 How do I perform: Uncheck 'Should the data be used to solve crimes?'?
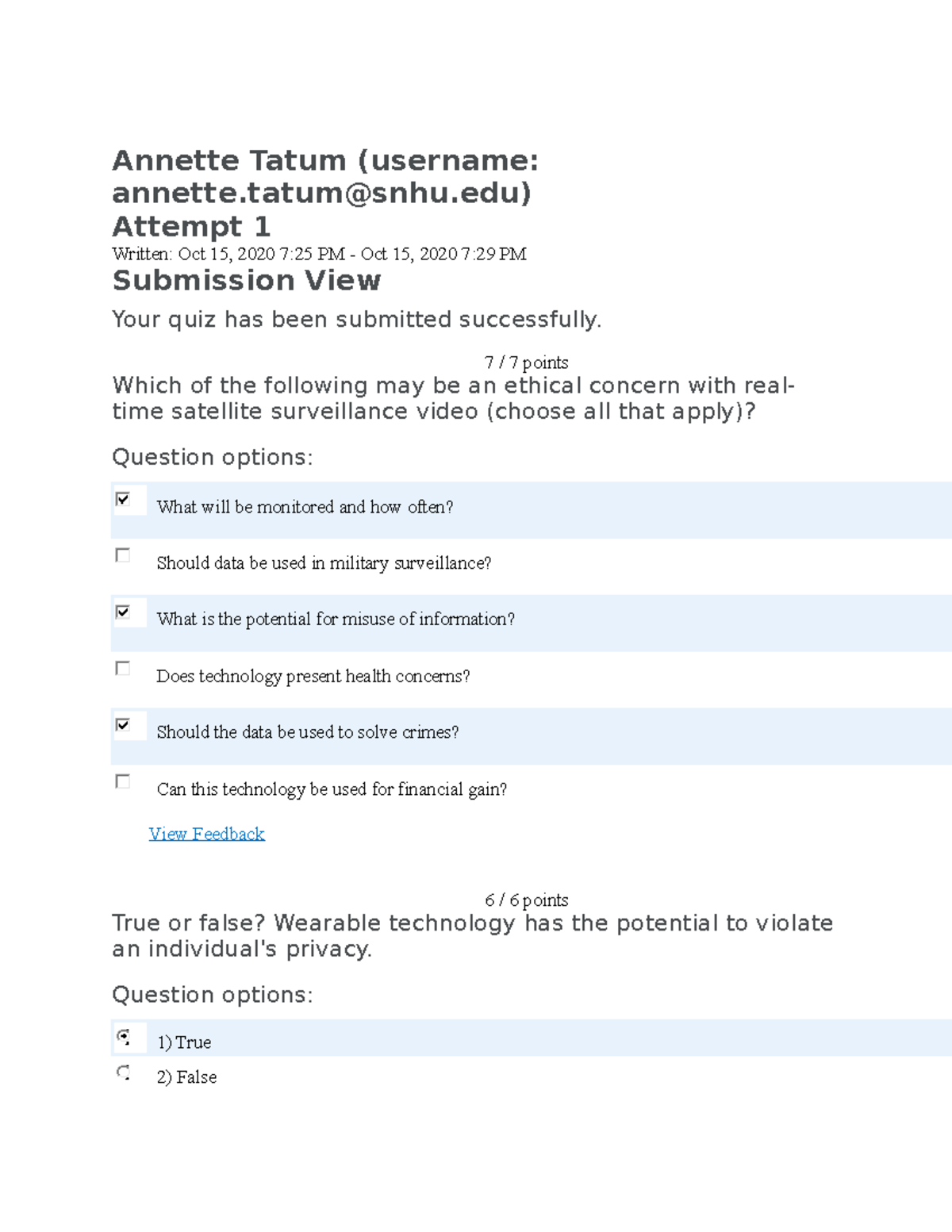[123, 725]
